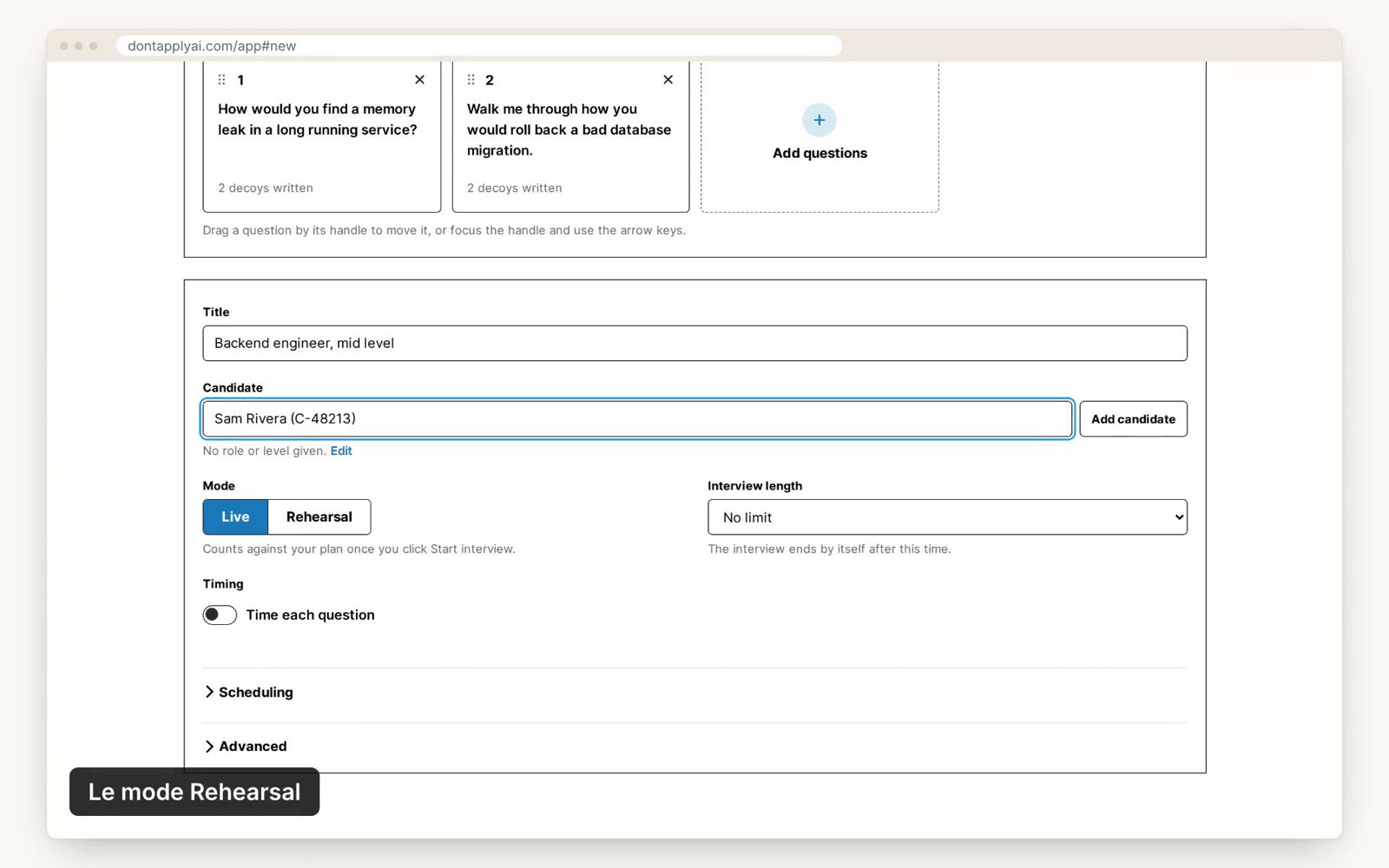Screen dimensions: 1389x868
Task: Open the database migration question card
Action: [570, 137]
